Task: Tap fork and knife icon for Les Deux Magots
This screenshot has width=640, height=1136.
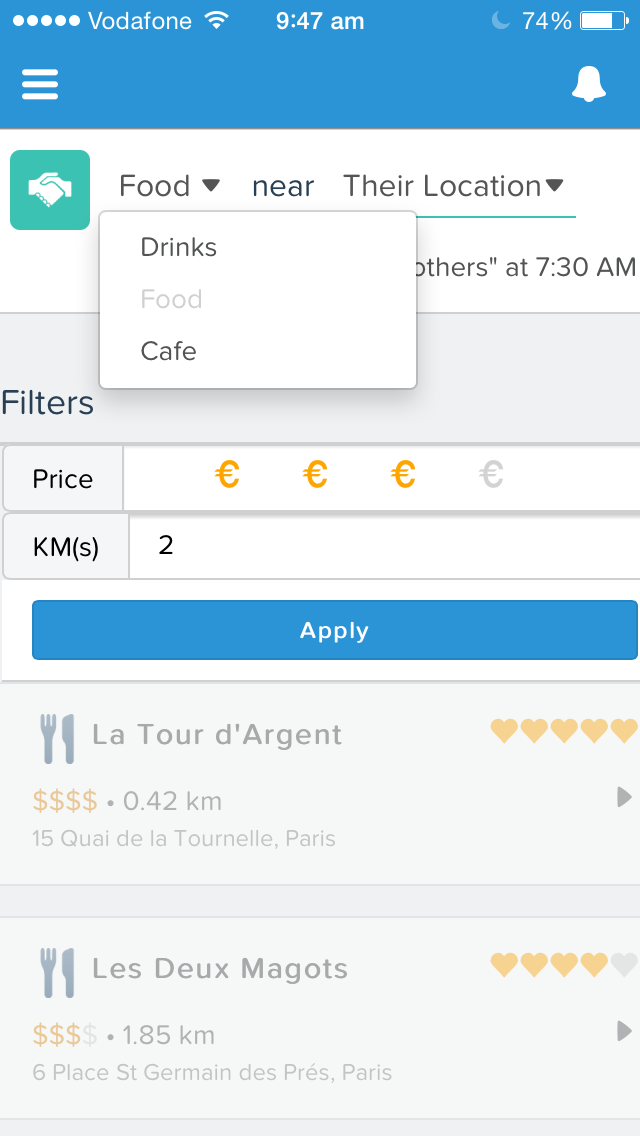Action: 57,972
